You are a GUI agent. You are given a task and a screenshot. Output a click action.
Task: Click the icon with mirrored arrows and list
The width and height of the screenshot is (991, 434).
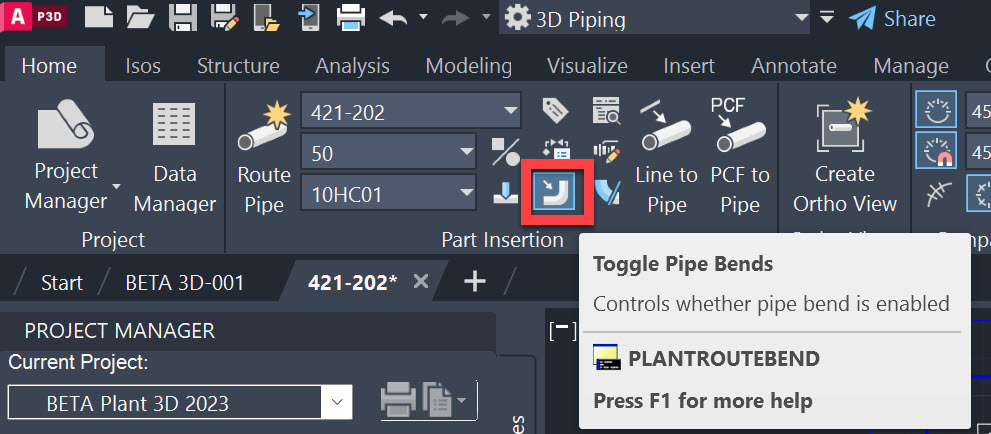(556, 150)
